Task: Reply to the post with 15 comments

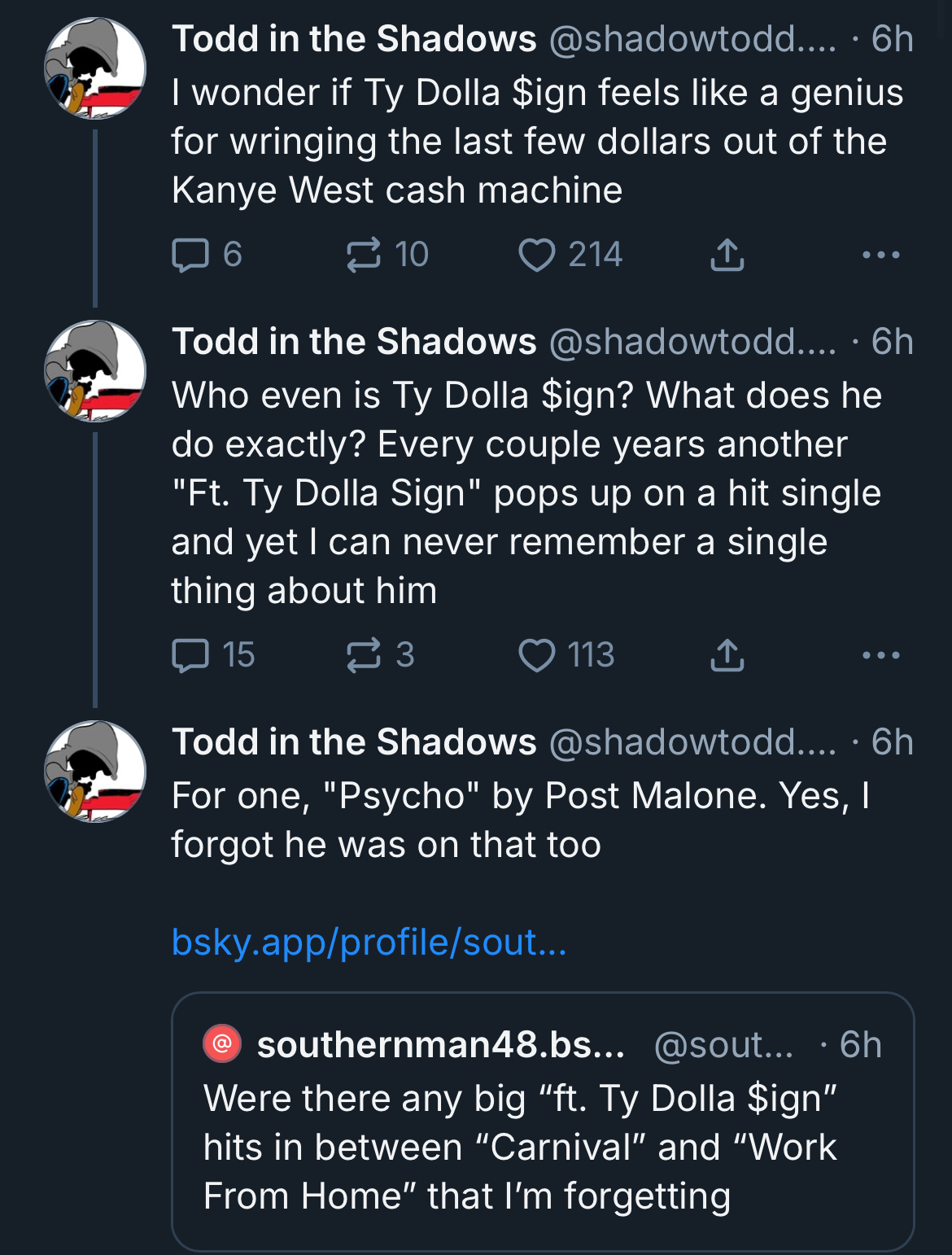Action: tap(213, 655)
